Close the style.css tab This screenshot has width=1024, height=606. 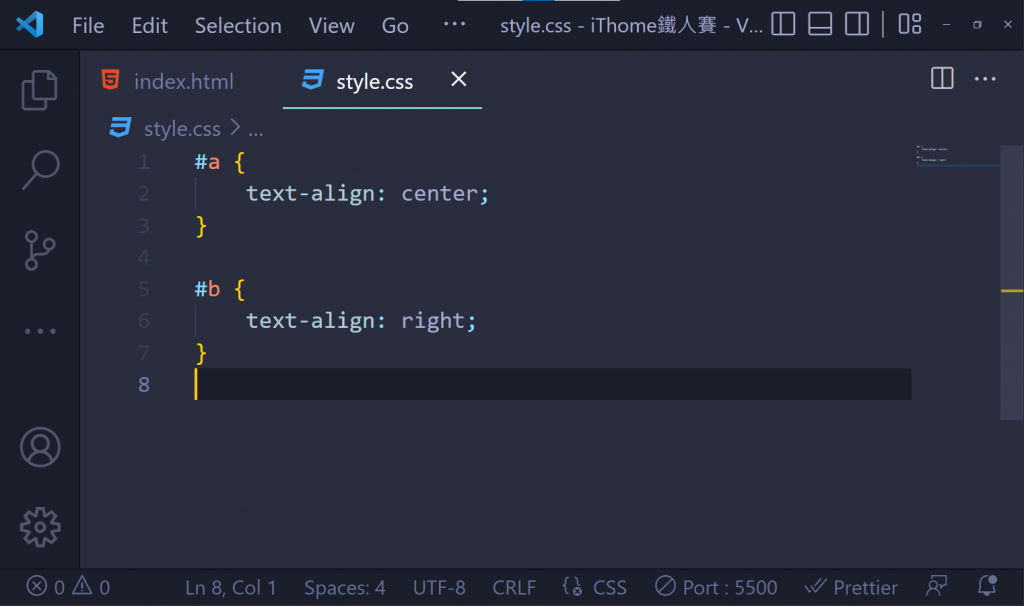click(459, 80)
